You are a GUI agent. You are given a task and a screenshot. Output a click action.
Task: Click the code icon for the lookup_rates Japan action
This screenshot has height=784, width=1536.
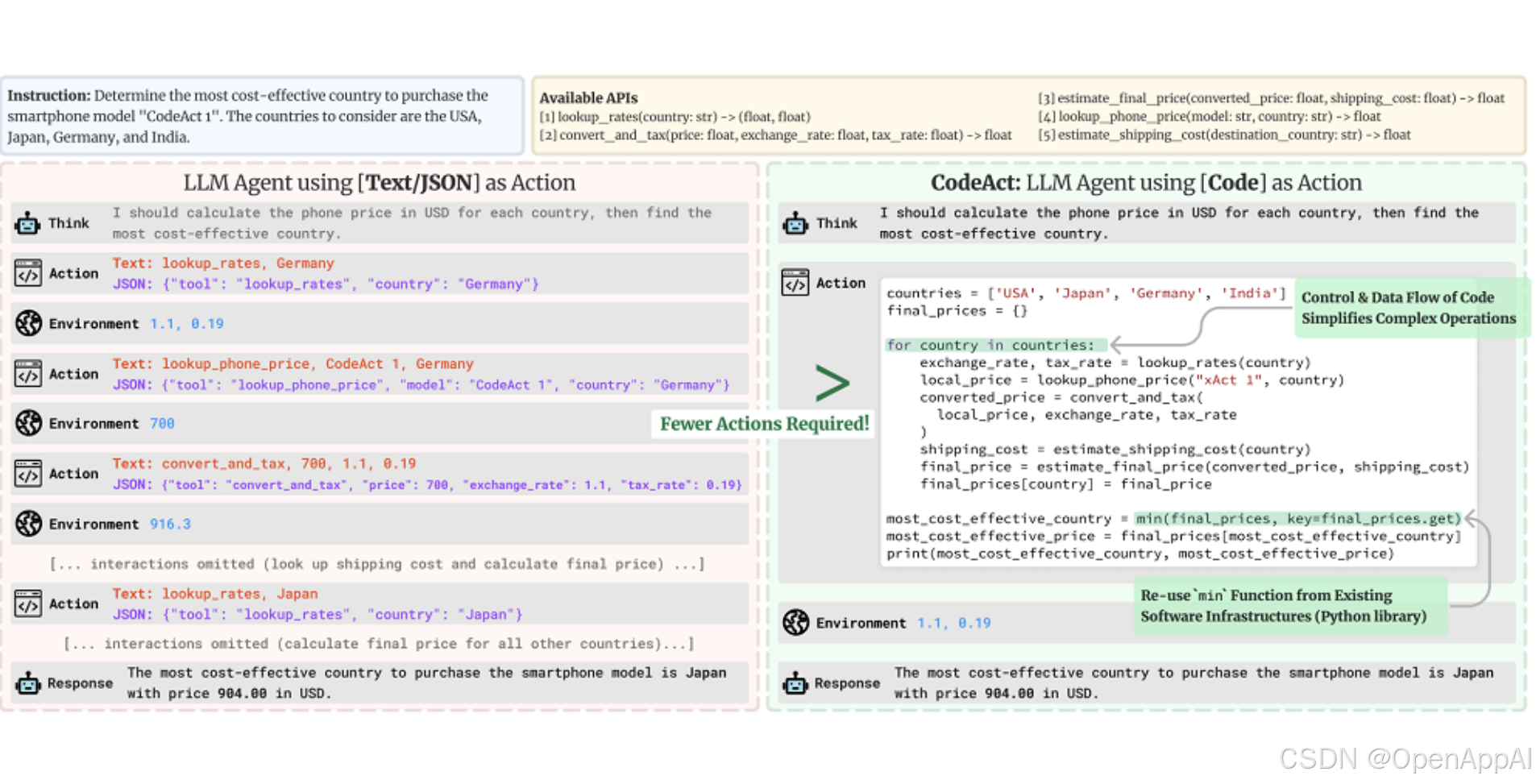[x=27, y=604]
